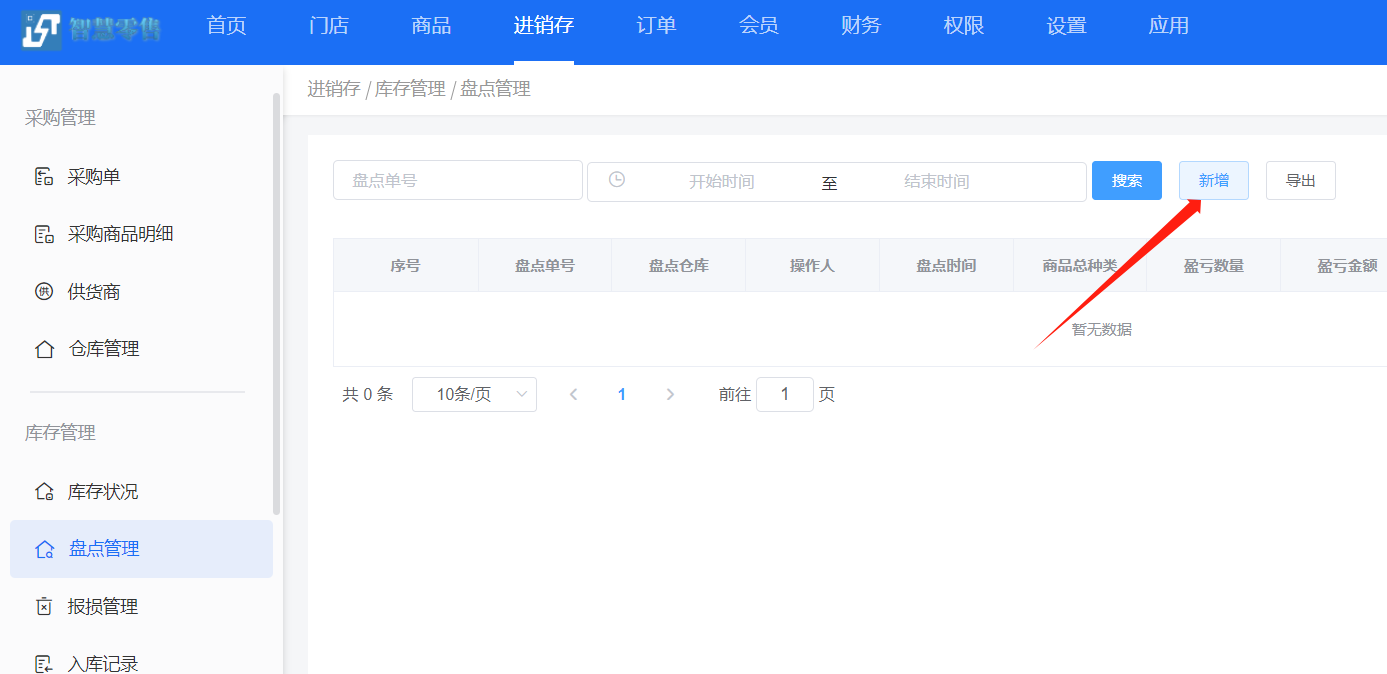Click the sidebar vertical scrollbar
Viewport: 1387px width, 674px height.
tap(276, 300)
